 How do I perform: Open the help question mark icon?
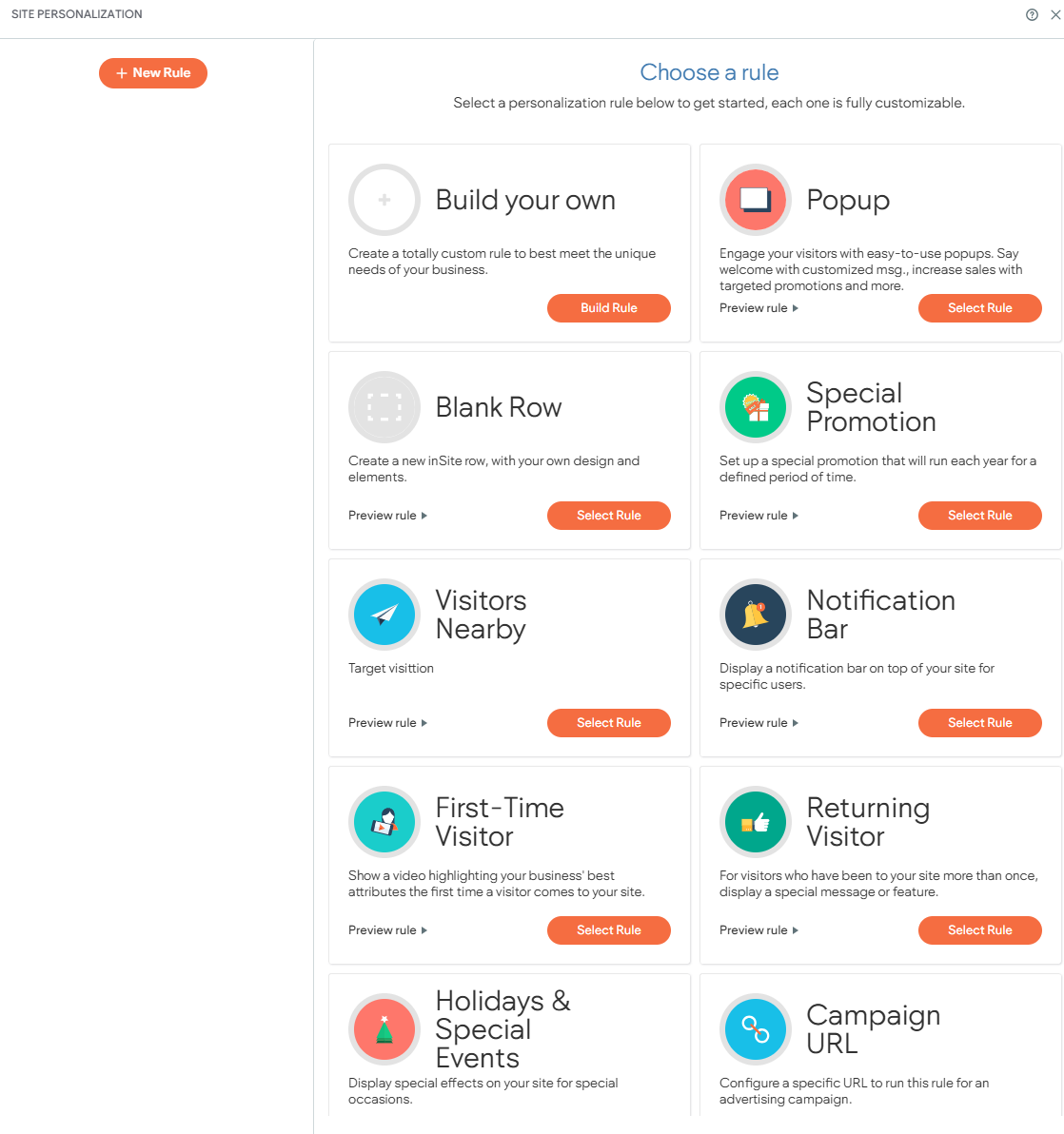1032,14
